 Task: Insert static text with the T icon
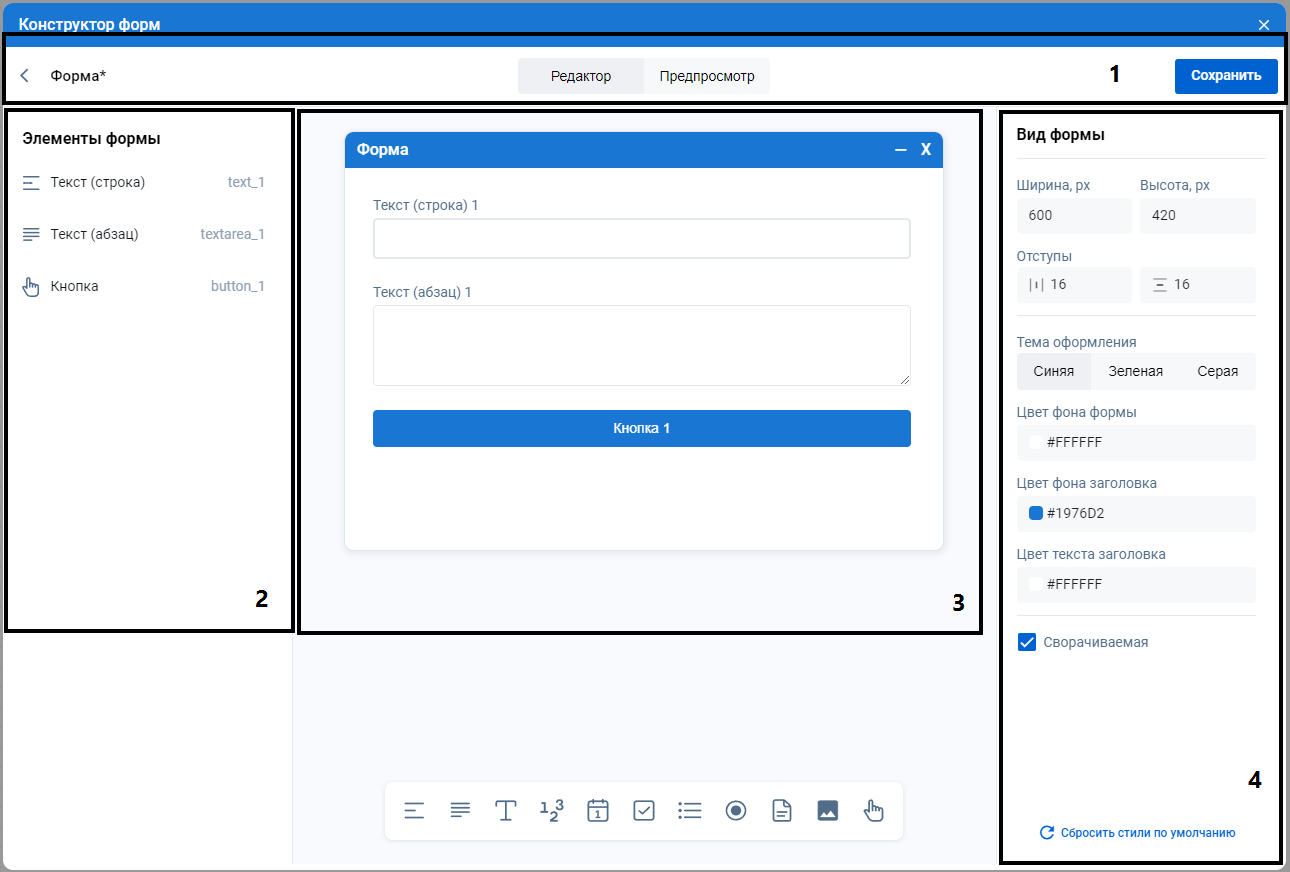pyautogui.click(x=506, y=810)
